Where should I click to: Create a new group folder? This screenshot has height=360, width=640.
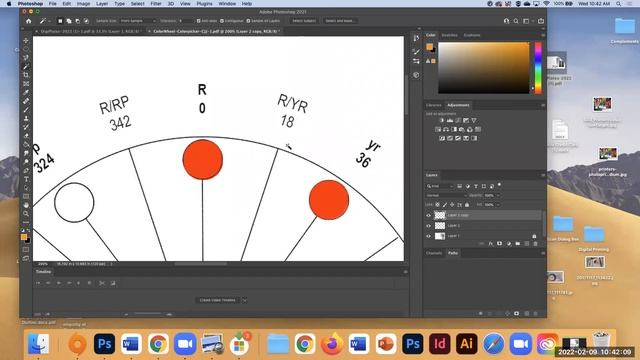coord(518,244)
